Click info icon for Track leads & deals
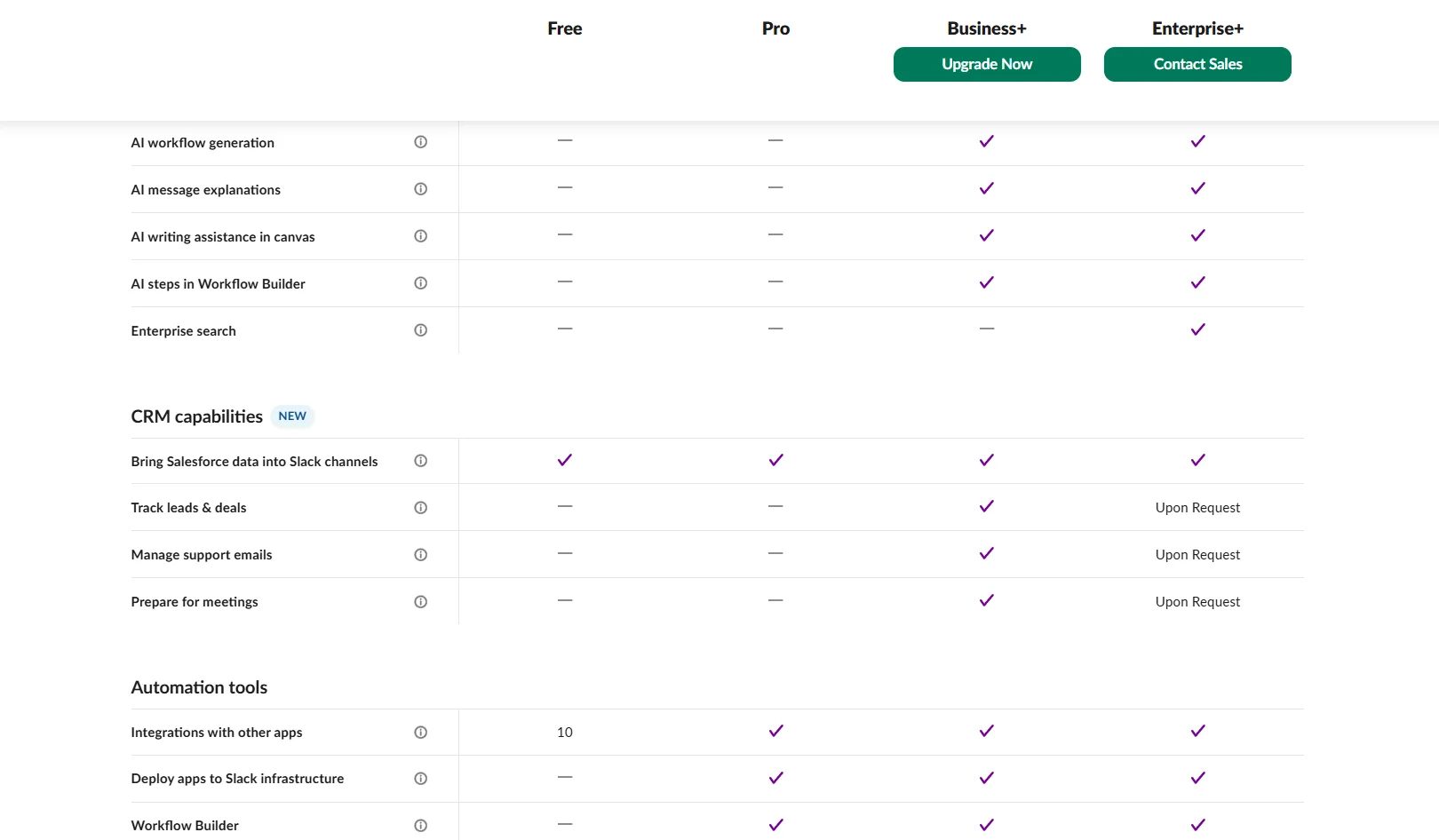Image resolution: width=1439 pixels, height=840 pixels. [421, 508]
